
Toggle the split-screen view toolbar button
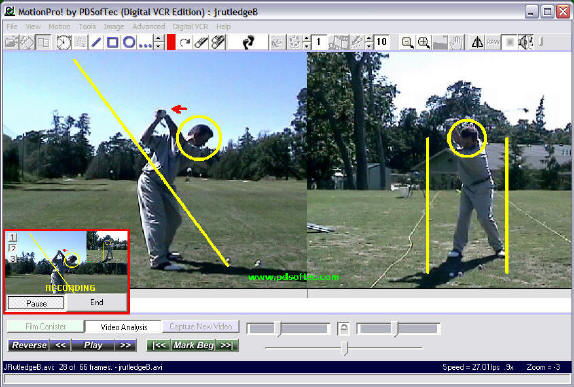tap(44, 42)
